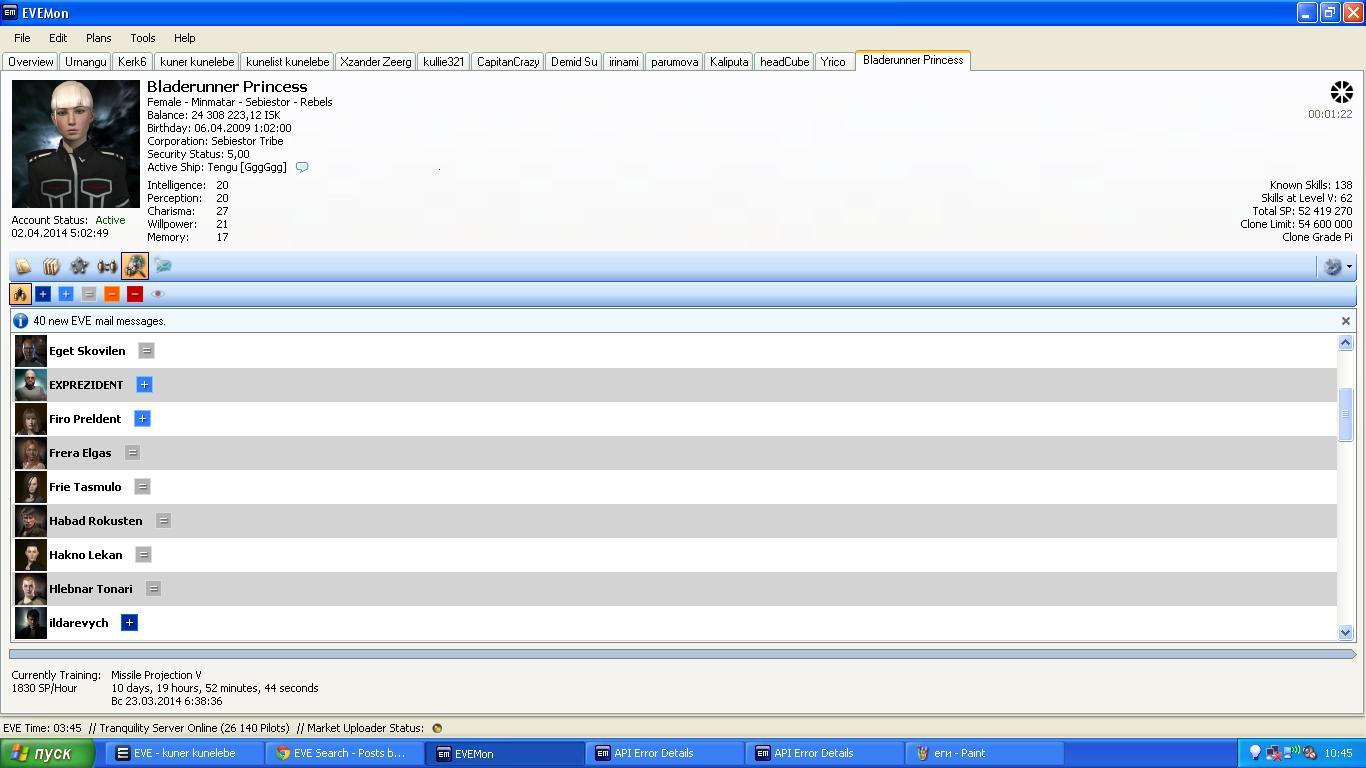1366x768 pixels.
Task: Toggle the red terrible standing filter
Action: [135, 294]
